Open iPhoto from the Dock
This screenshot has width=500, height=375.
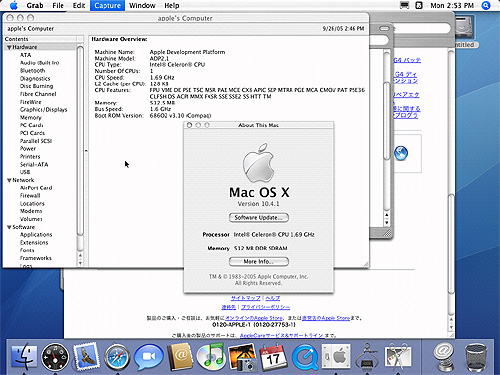242,357
